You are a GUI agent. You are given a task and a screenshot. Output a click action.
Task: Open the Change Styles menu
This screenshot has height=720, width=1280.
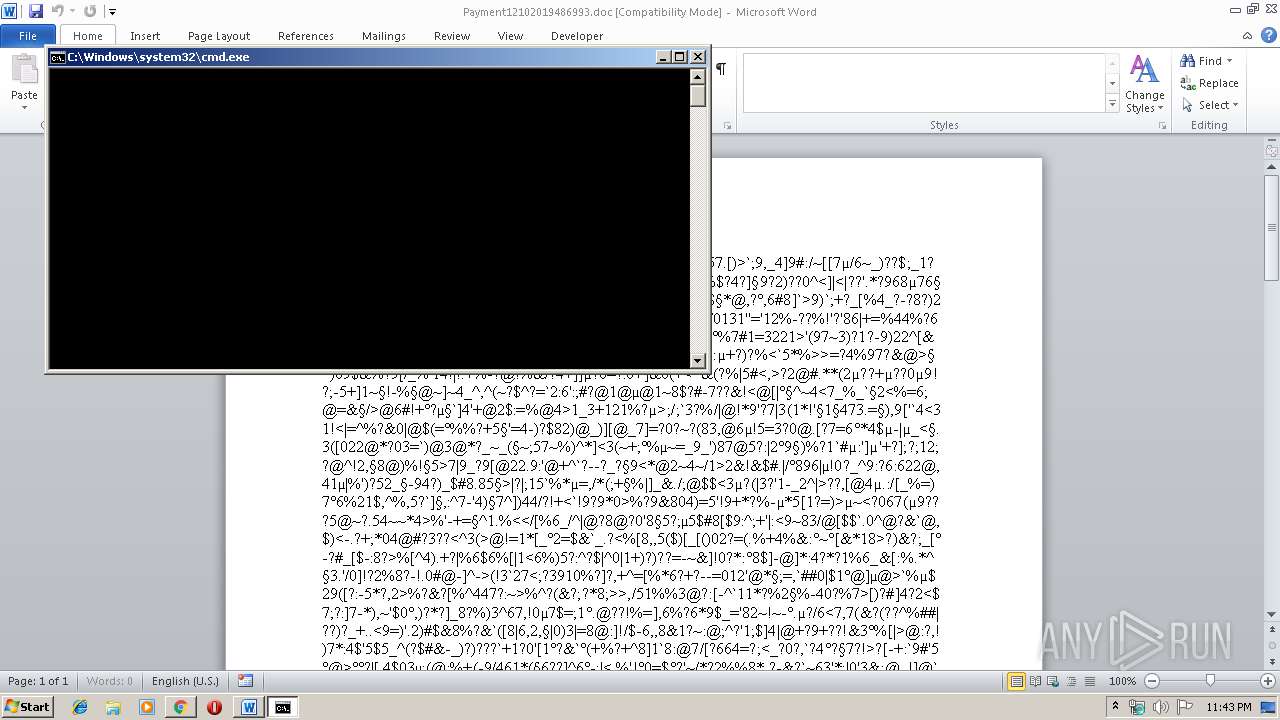(1144, 84)
